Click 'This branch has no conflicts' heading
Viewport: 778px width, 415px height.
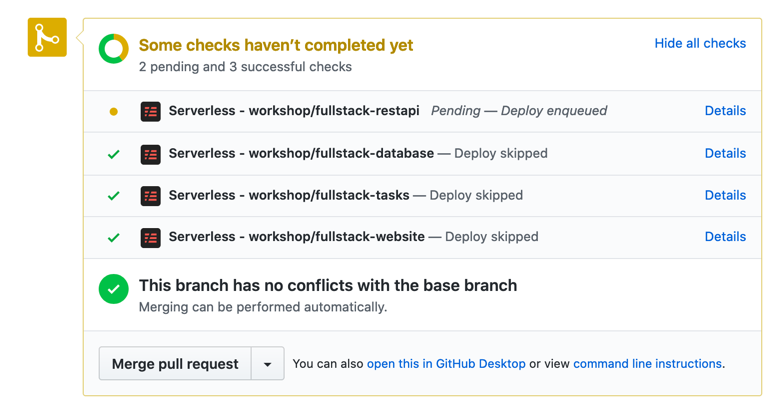pyautogui.click(x=328, y=285)
